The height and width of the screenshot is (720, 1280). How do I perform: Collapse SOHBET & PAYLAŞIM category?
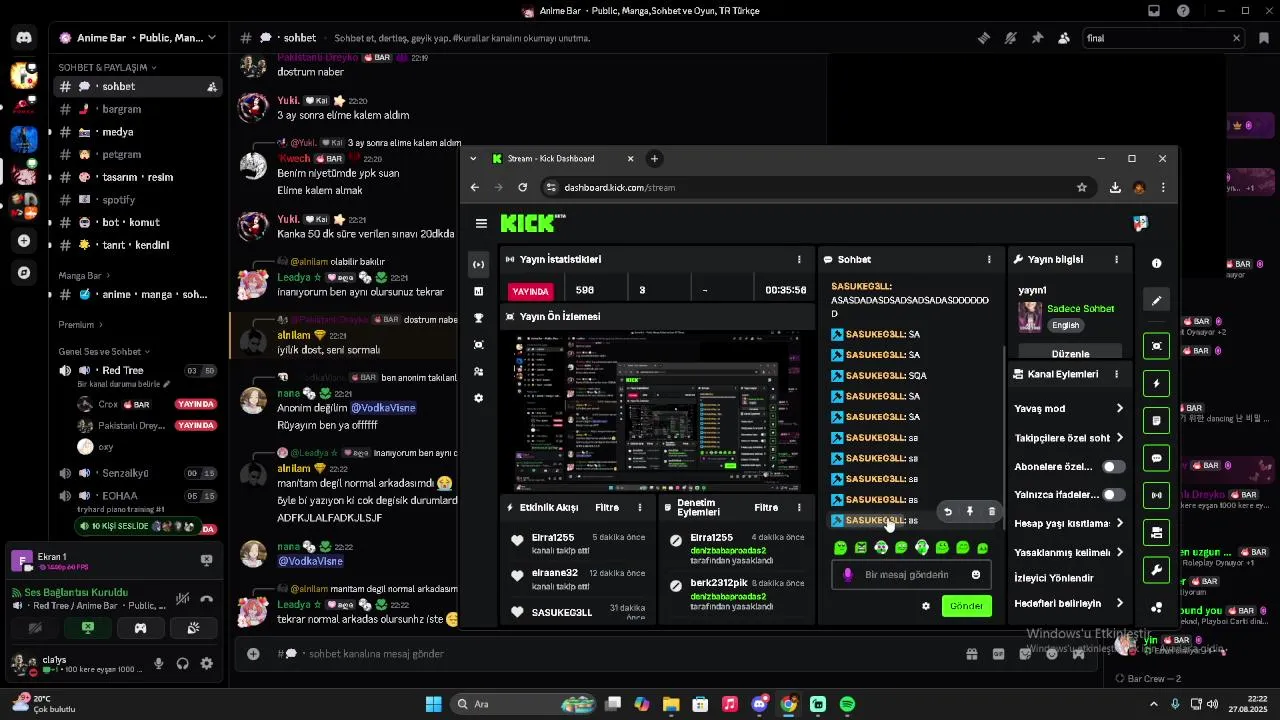tap(106, 67)
